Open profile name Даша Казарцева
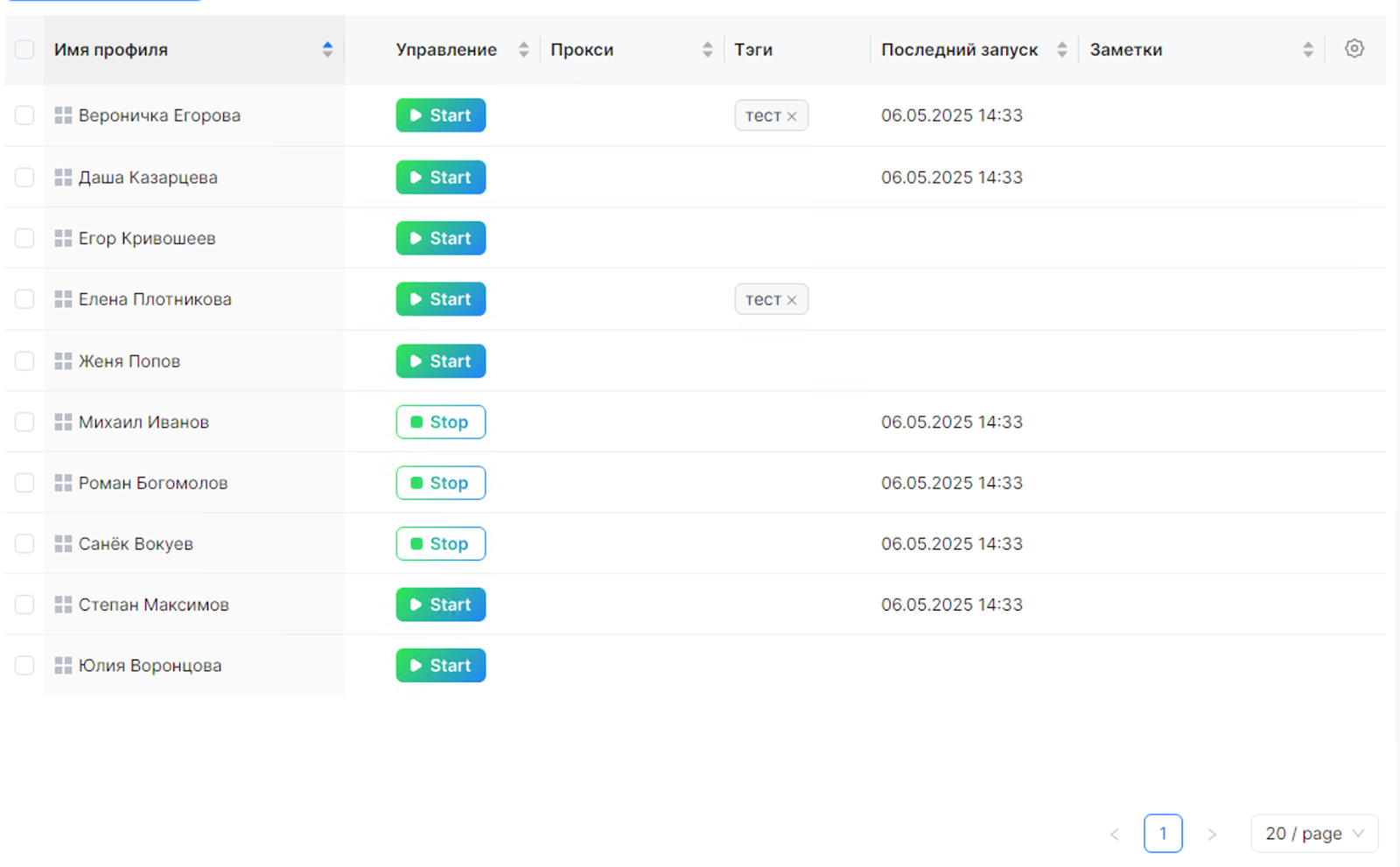Viewport: 1400px width, 867px height. pyautogui.click(x=148, y=178)
